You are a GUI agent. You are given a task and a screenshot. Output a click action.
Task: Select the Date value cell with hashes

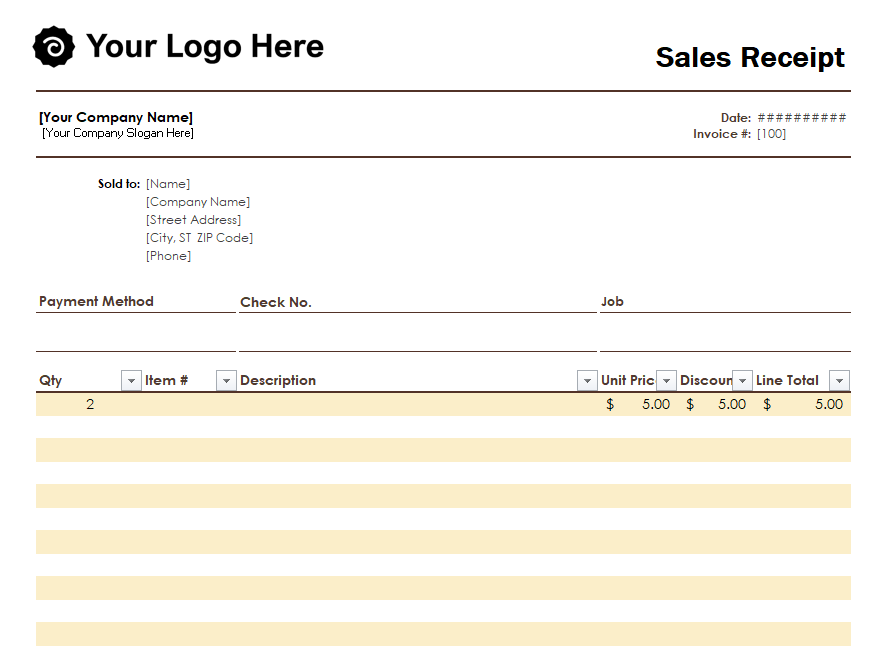pos(802,118)
